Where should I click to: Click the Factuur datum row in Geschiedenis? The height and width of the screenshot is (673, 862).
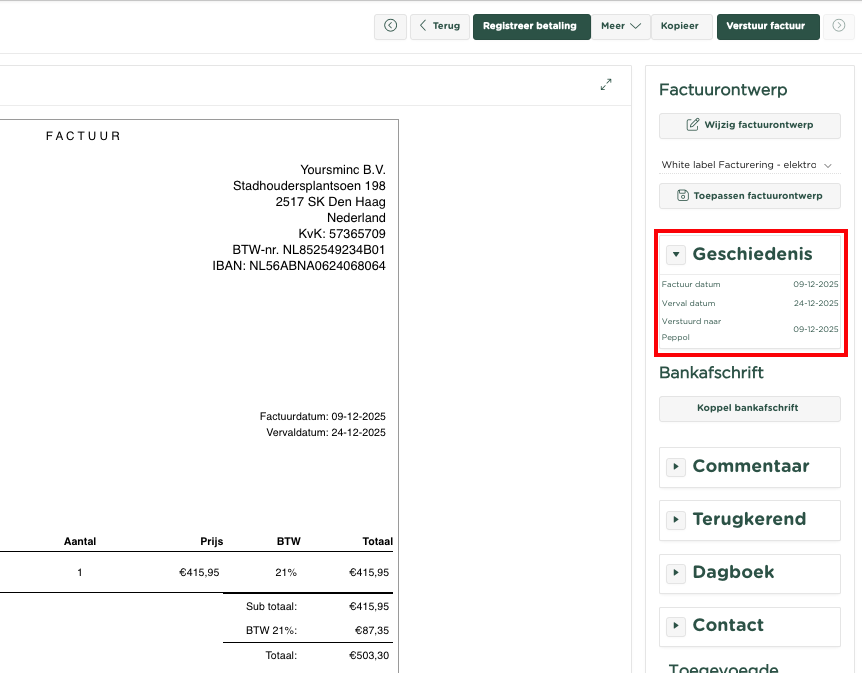click(x=750, y=285)
